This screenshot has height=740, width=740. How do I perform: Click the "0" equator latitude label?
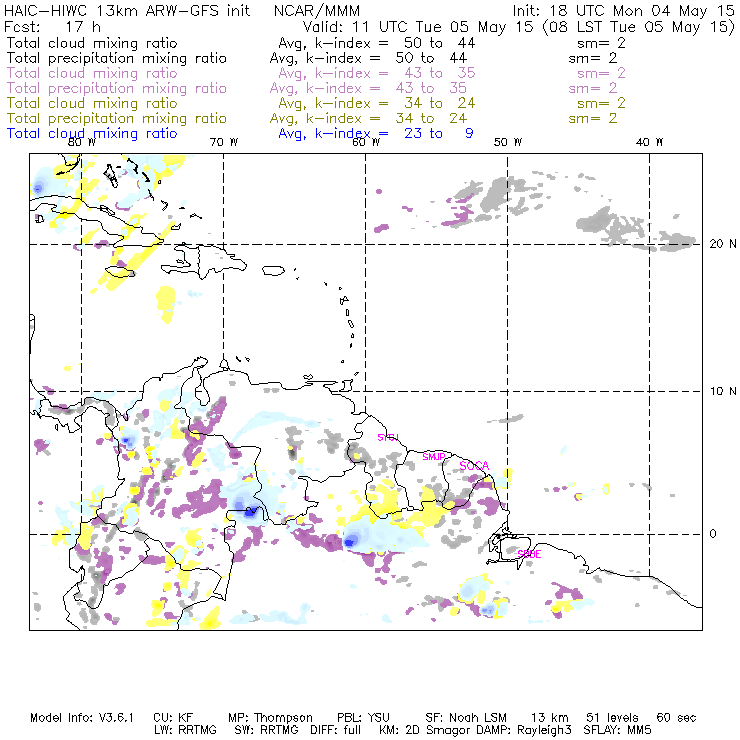click(x=713, y=534)
